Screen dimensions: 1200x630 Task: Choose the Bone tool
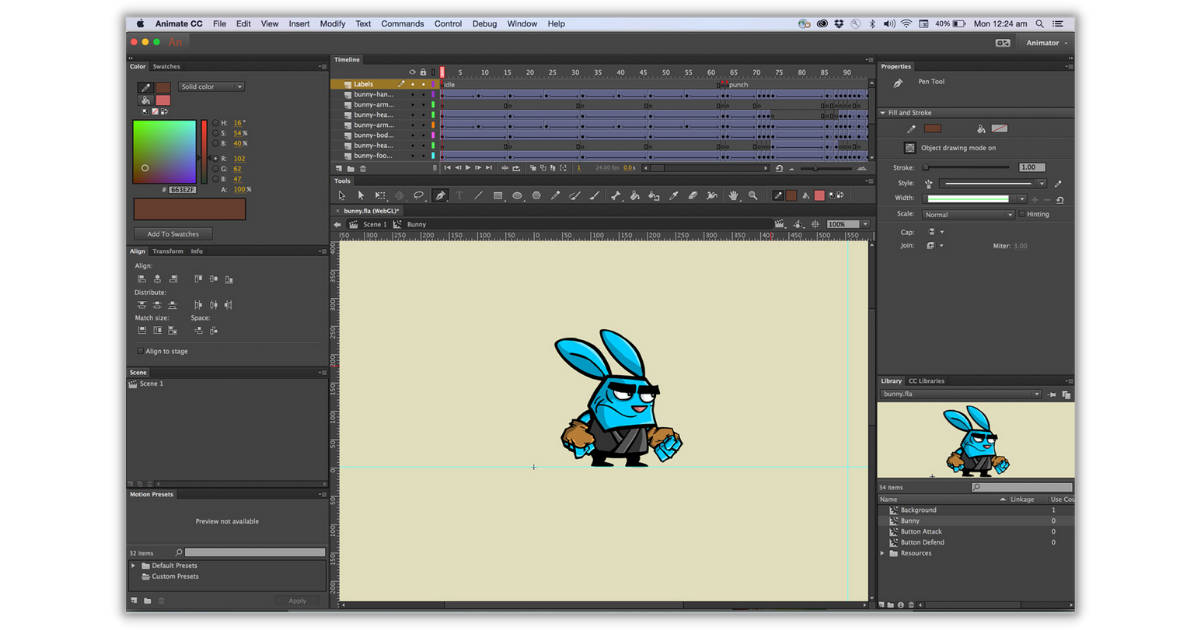(616, 195)
